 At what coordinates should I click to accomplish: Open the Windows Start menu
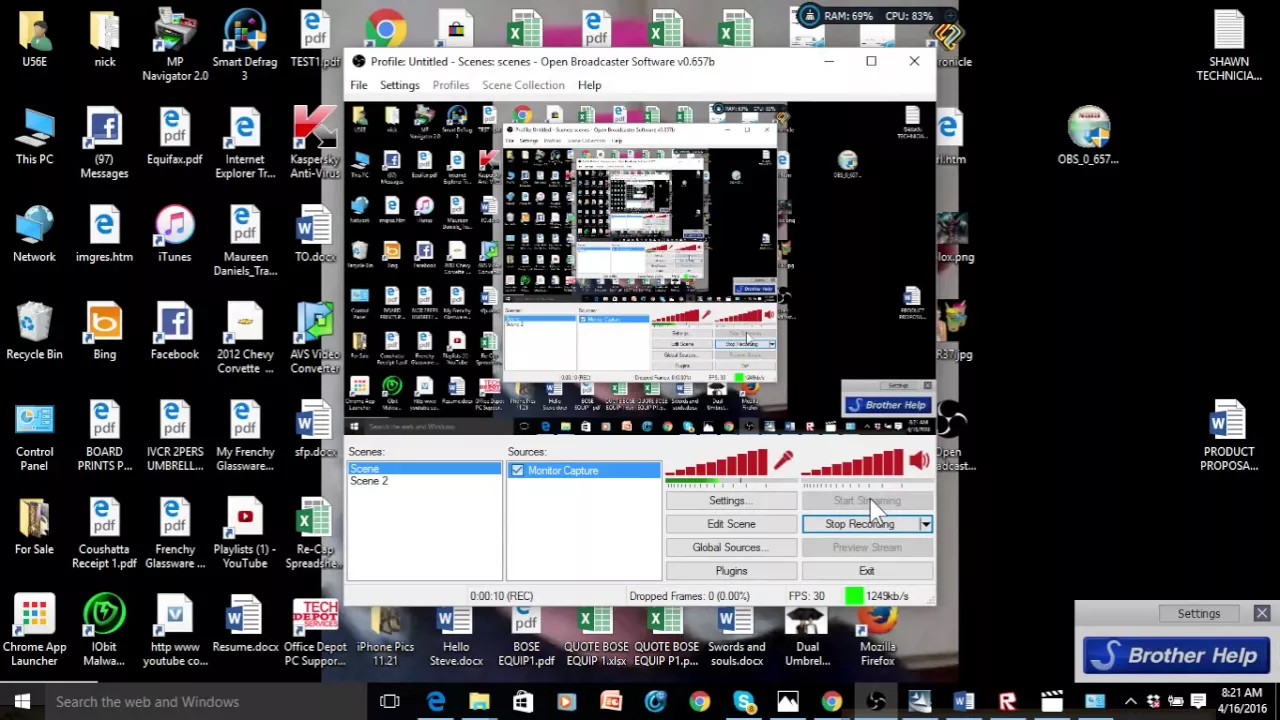click(x=22, y=701)
